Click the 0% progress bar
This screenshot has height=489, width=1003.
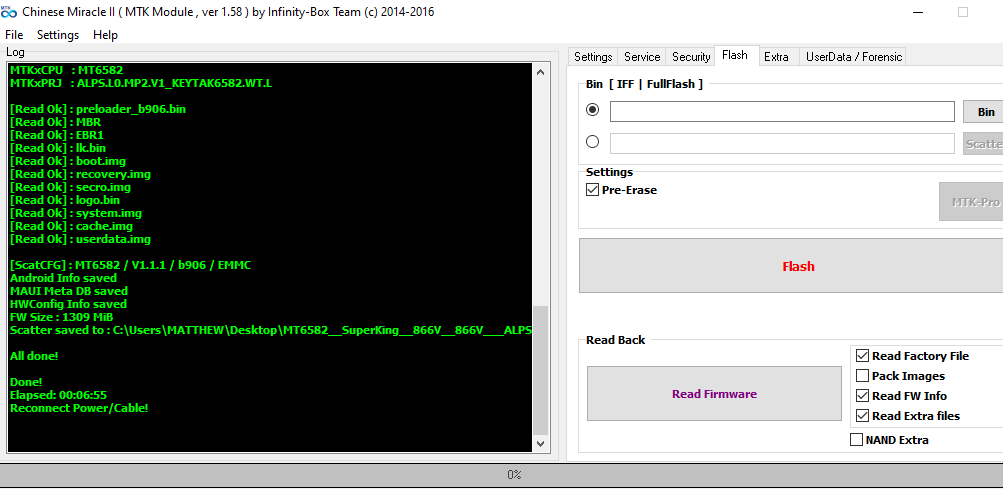[x=502, y=474]
